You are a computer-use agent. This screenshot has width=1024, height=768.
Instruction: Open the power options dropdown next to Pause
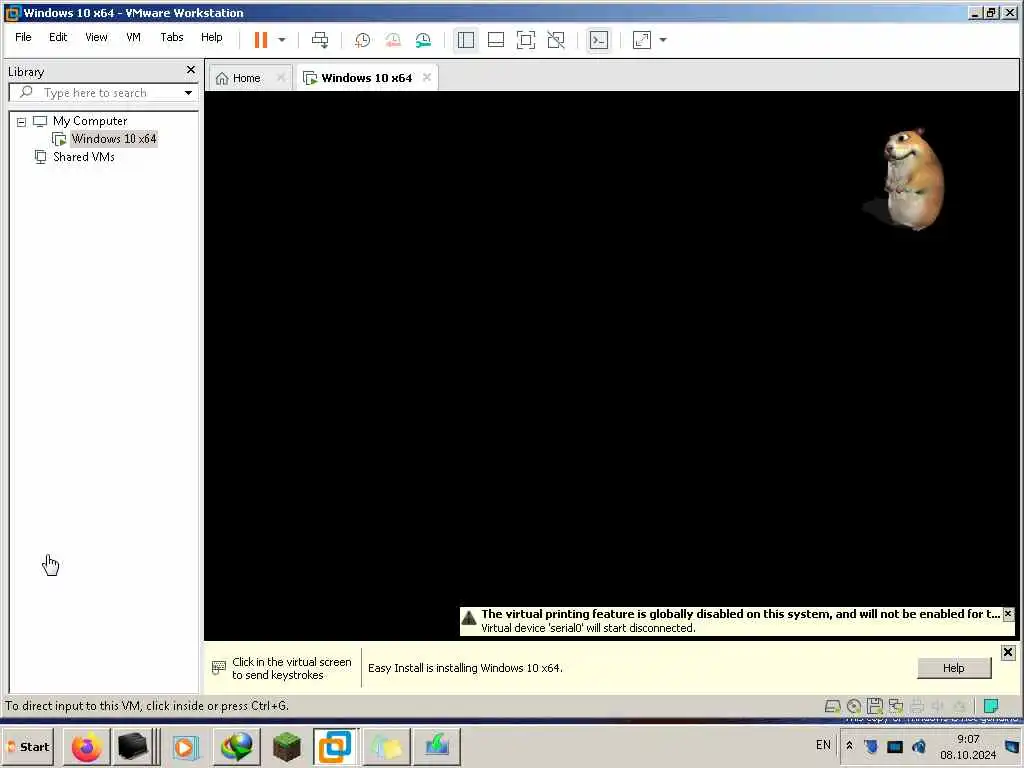tap(282, 40)
